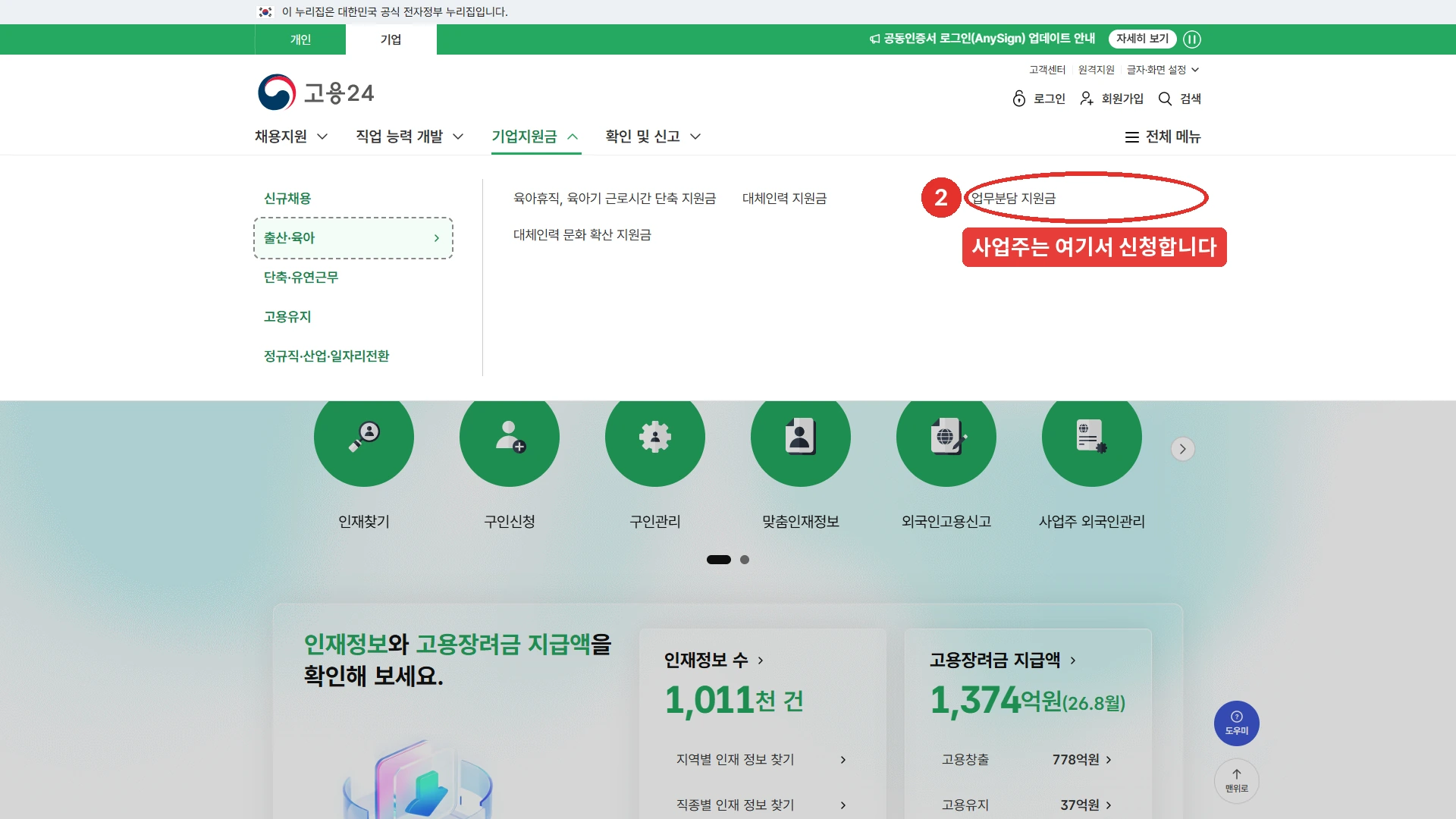1456x819 pixels.
Task: Select 신규채용 category
Action: pyautogui.click(x=287, y=199)
